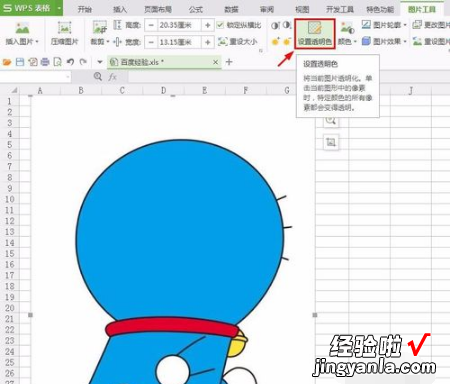Decrease height with the minus button
Viewport: 452px width, 384px height.
[151, 25]
